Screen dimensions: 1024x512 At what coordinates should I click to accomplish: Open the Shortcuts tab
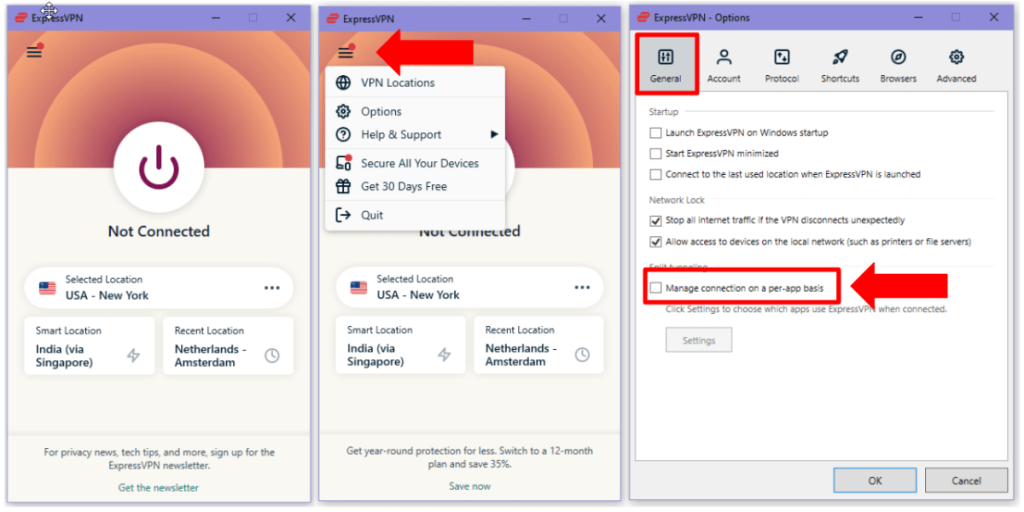tap(840, 64)
